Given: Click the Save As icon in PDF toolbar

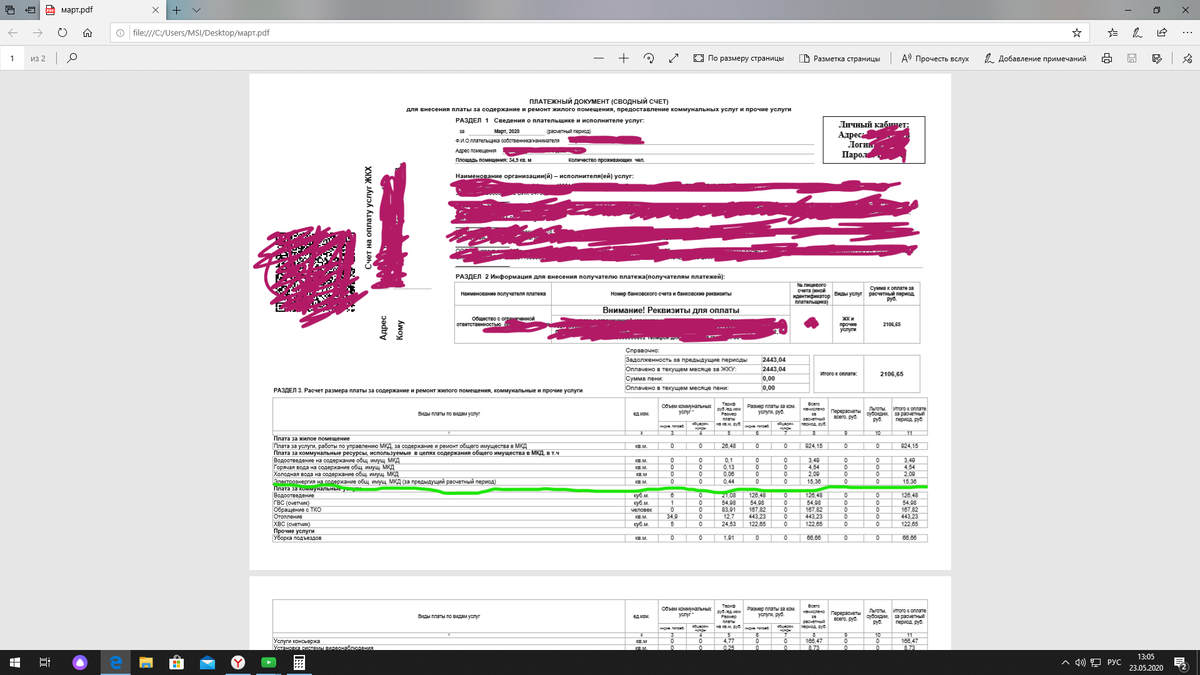Looking at the screenshot, I should tap(1157, 59).
